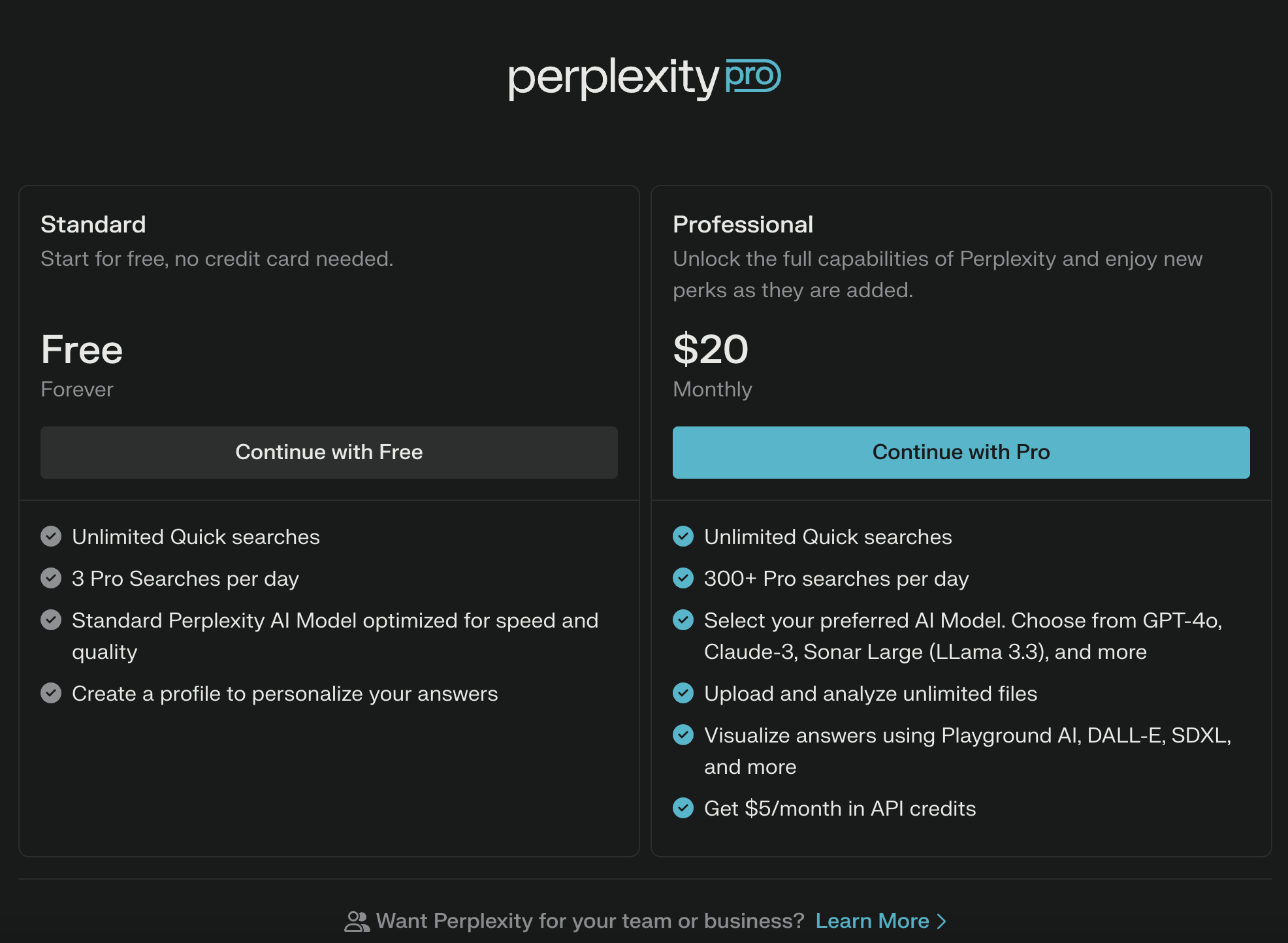Click the checkmark beside Standard Perplexity AI Model feature
The height and width of the screenshot is (943, 1288).
tap(52, 620)
